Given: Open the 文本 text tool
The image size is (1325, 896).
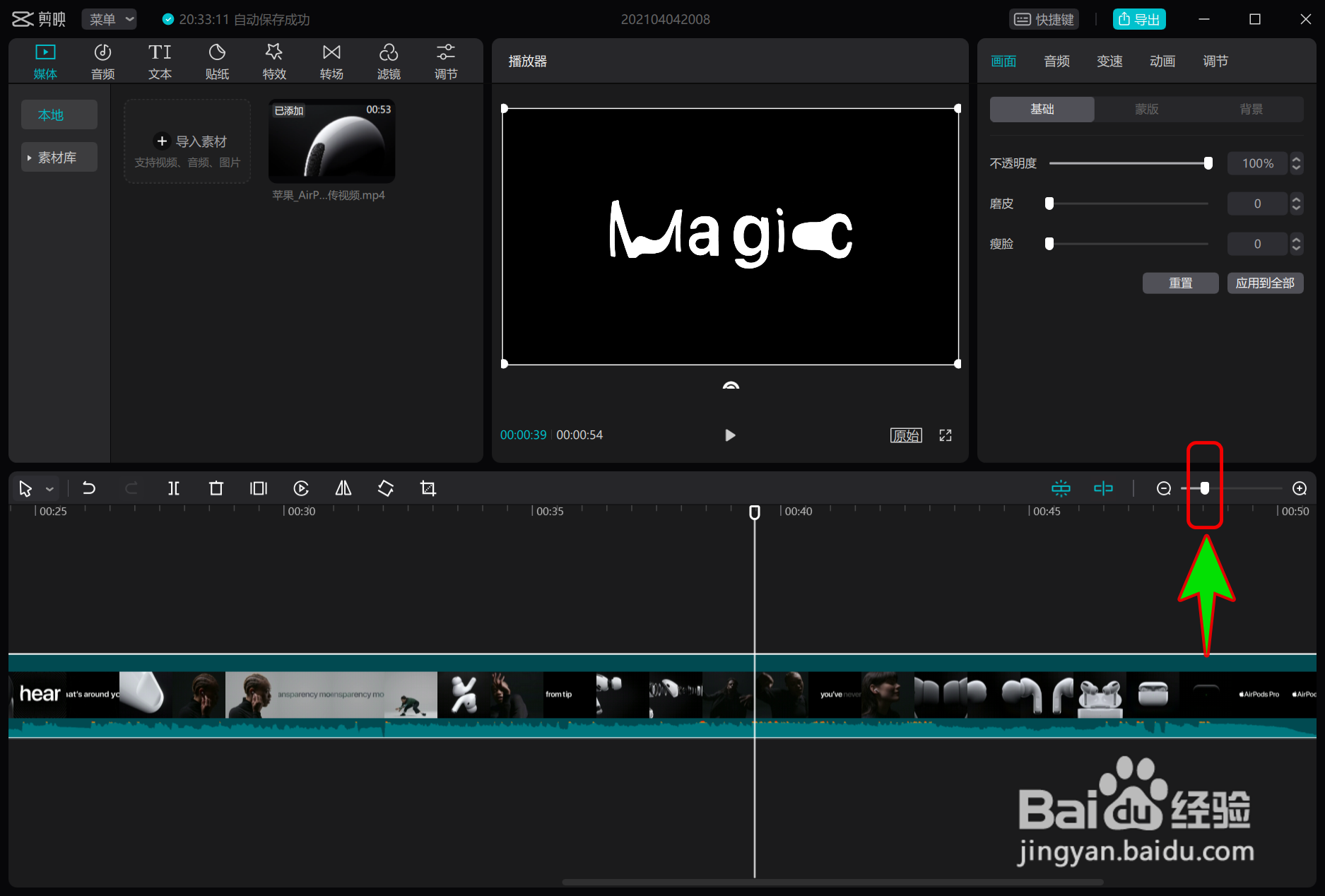Looking at the screenshot, I should click(160, 61).
